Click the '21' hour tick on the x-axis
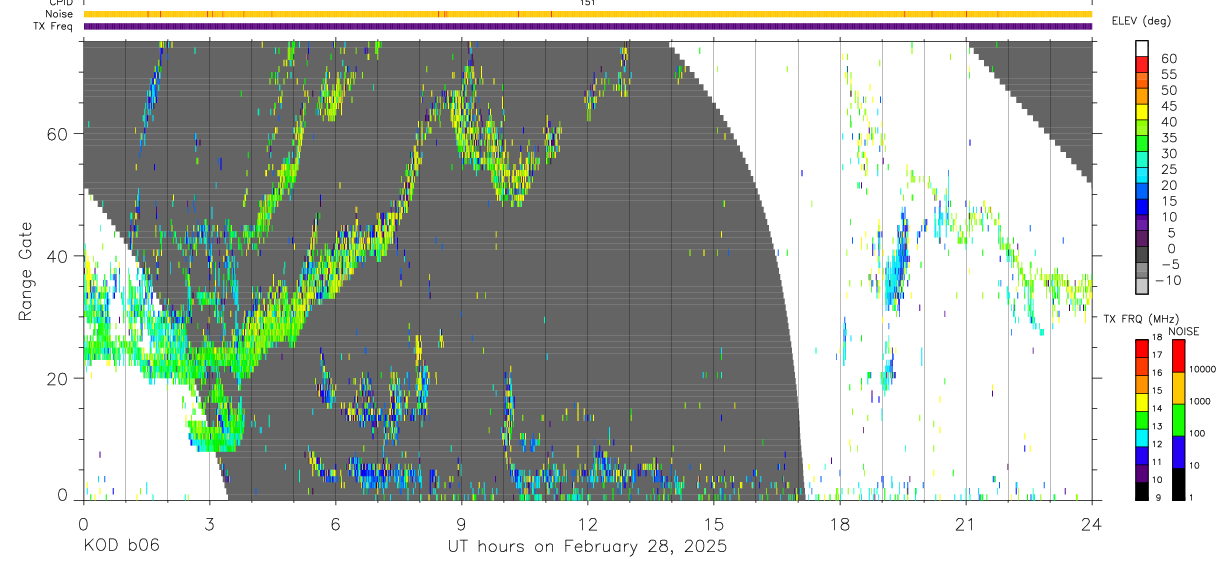 pyautogui.click(x=966, y=523)
